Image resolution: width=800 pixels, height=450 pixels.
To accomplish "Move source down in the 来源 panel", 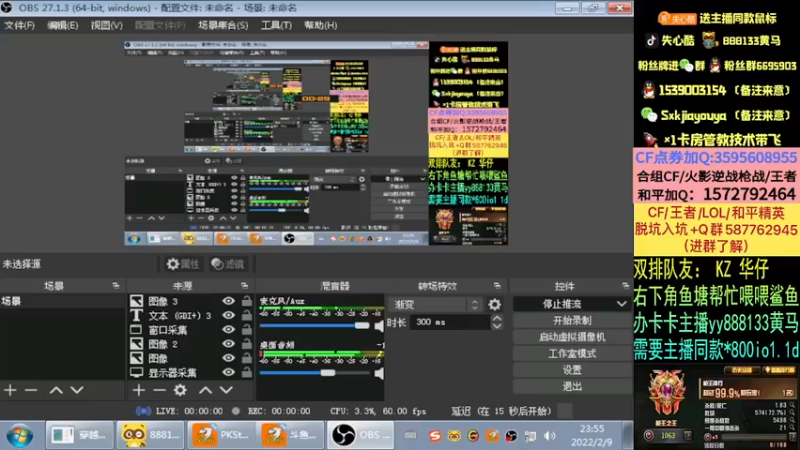I will coord(226,390).
